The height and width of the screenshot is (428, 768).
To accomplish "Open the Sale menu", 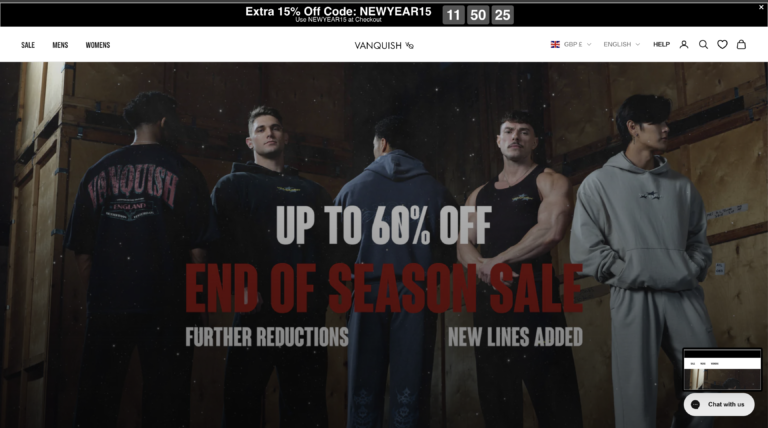I will (28, 45).
